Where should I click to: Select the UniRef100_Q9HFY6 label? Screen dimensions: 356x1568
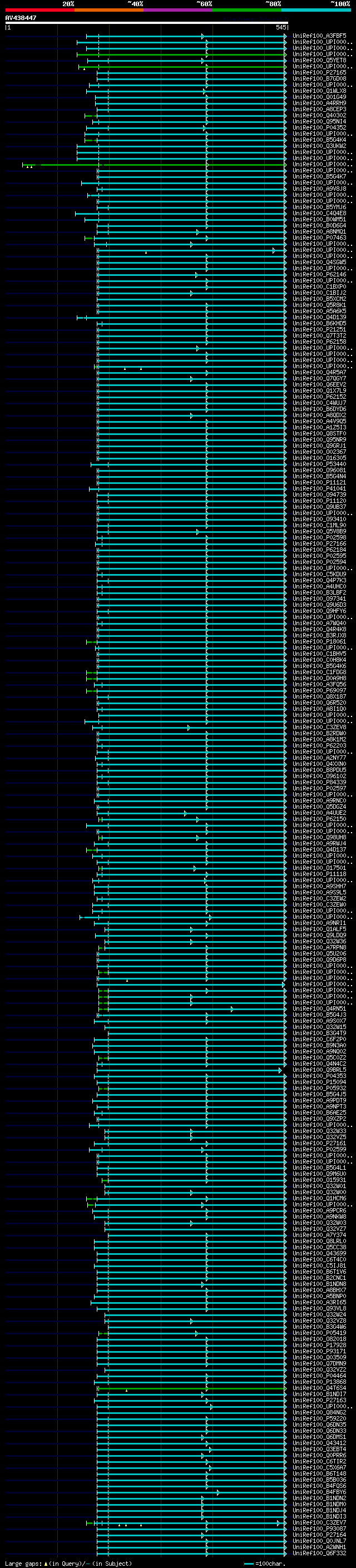319,611
